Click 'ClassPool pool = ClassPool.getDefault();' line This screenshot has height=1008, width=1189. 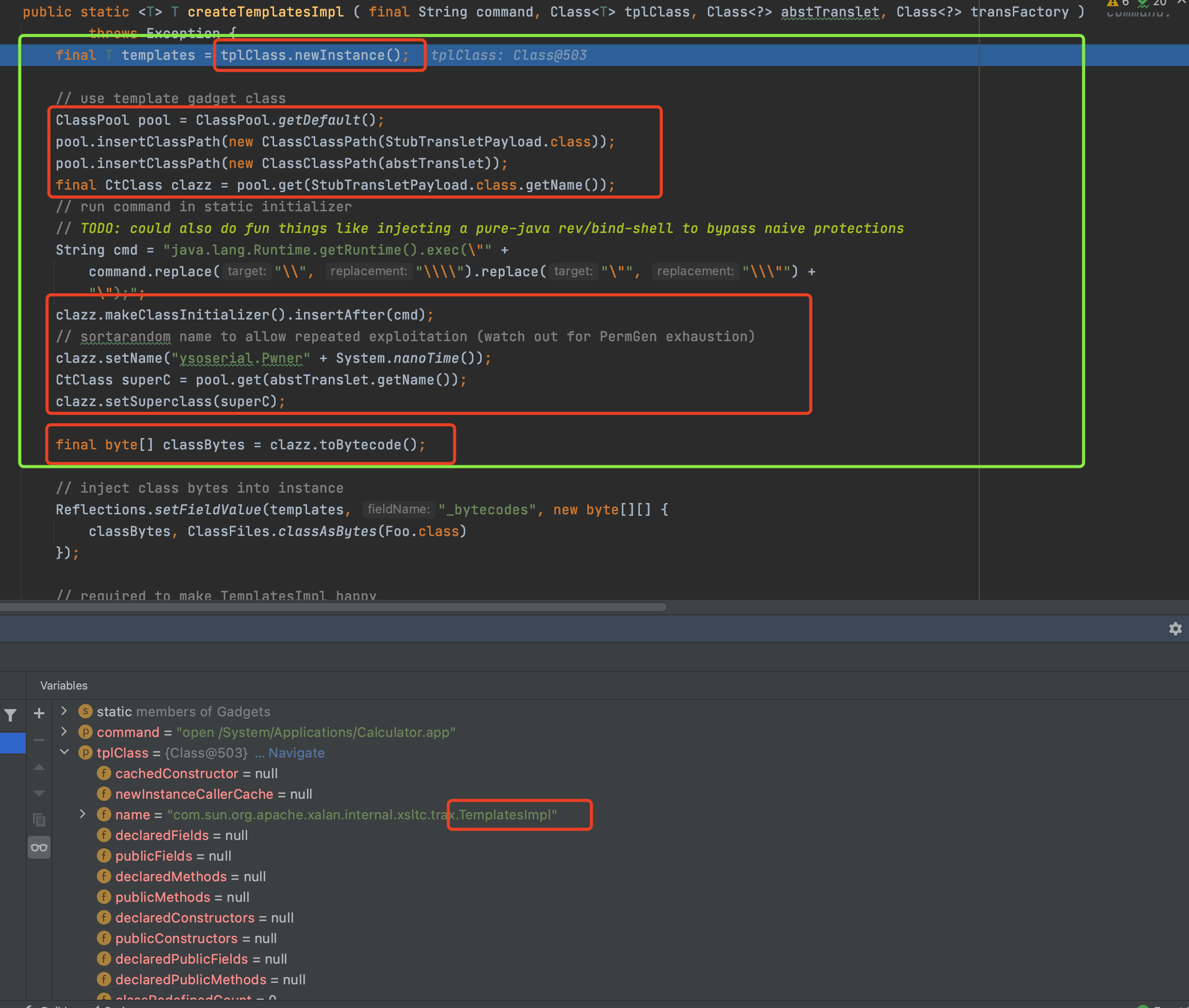[x=220, y=120]
